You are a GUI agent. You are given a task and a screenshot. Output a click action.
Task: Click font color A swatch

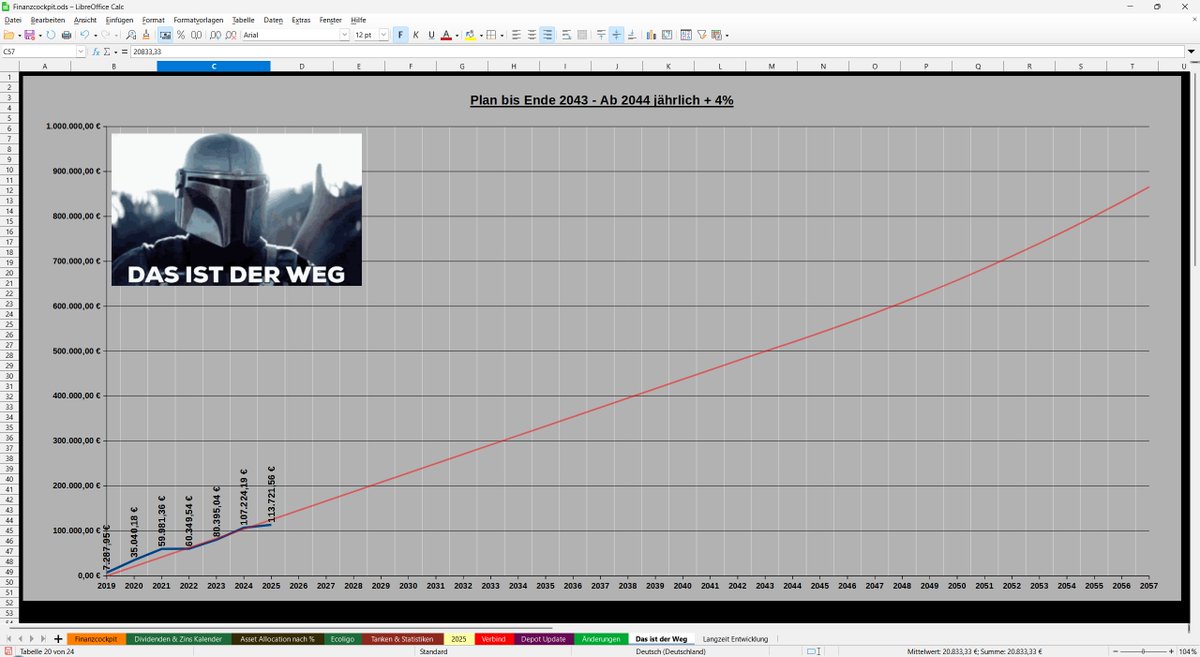pyautogui.click(x=446, y=35)
